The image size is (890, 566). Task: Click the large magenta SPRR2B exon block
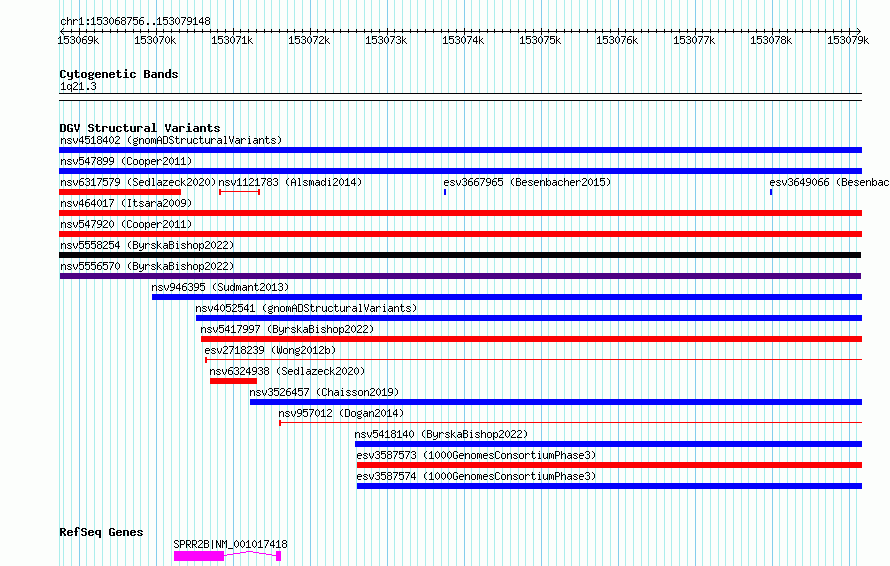click(x=199, y=556)
